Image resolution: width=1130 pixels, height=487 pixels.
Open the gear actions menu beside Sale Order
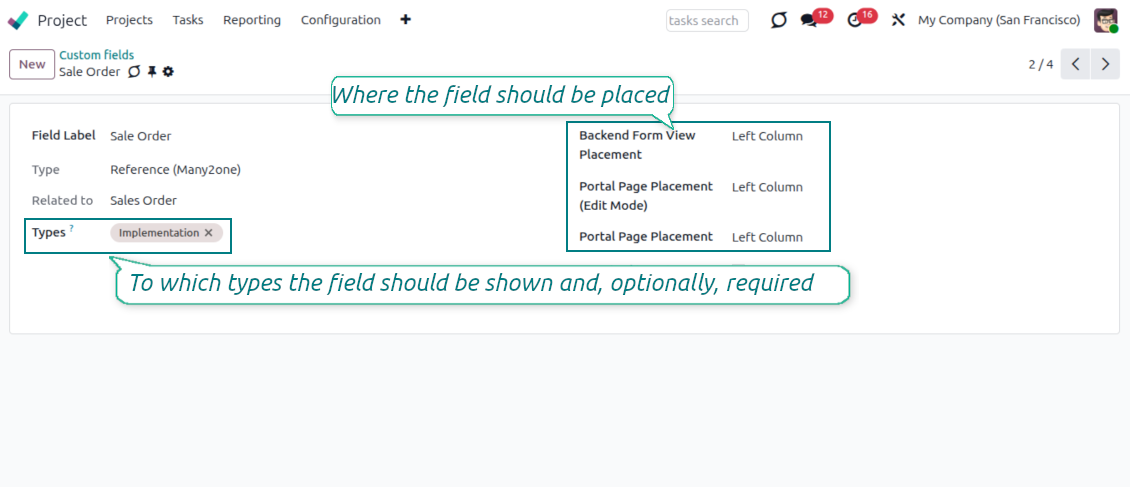(x=168, y=72)
